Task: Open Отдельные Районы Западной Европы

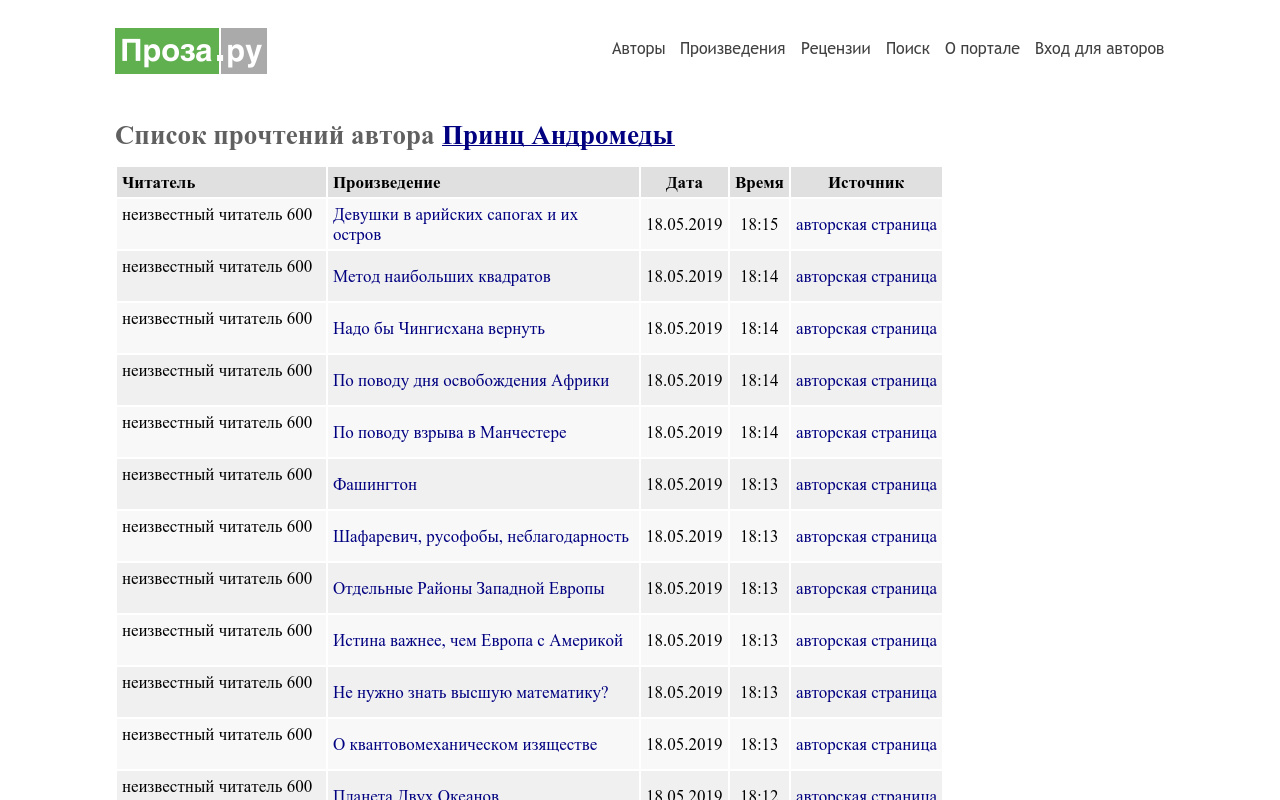Action: [x=469, y=588]
